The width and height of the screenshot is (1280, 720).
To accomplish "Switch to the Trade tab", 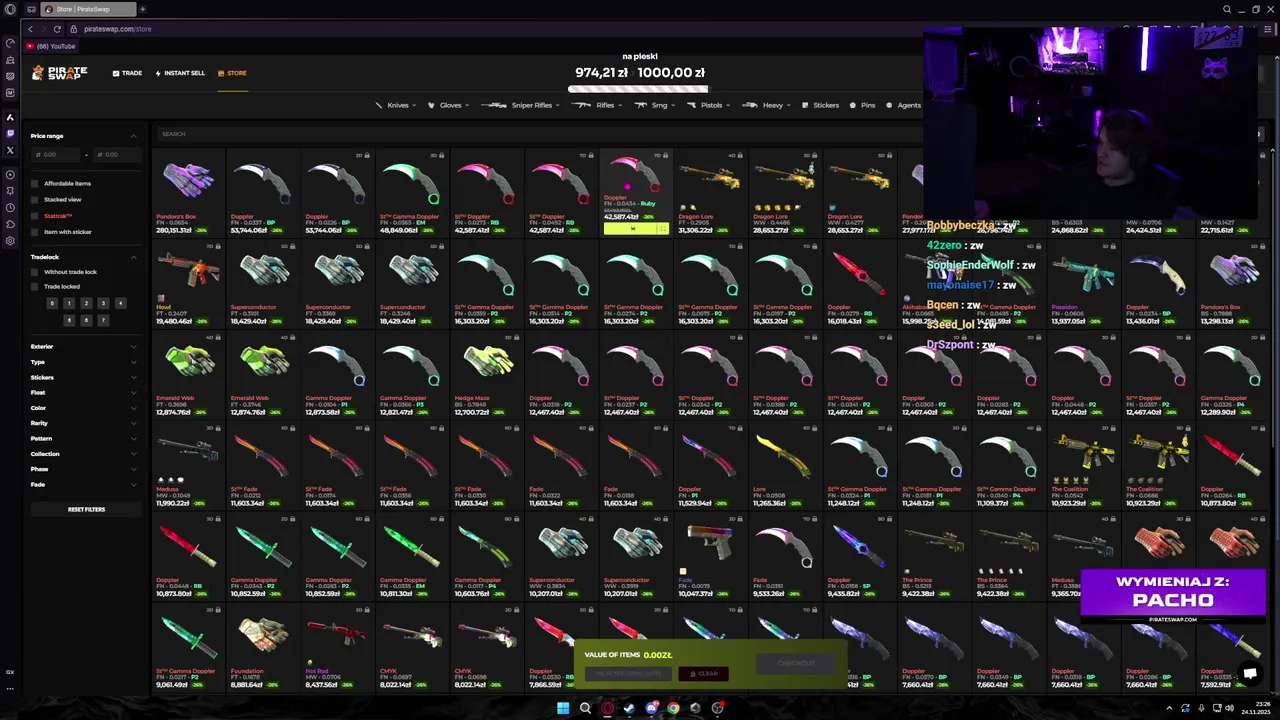I will point(127,73).
